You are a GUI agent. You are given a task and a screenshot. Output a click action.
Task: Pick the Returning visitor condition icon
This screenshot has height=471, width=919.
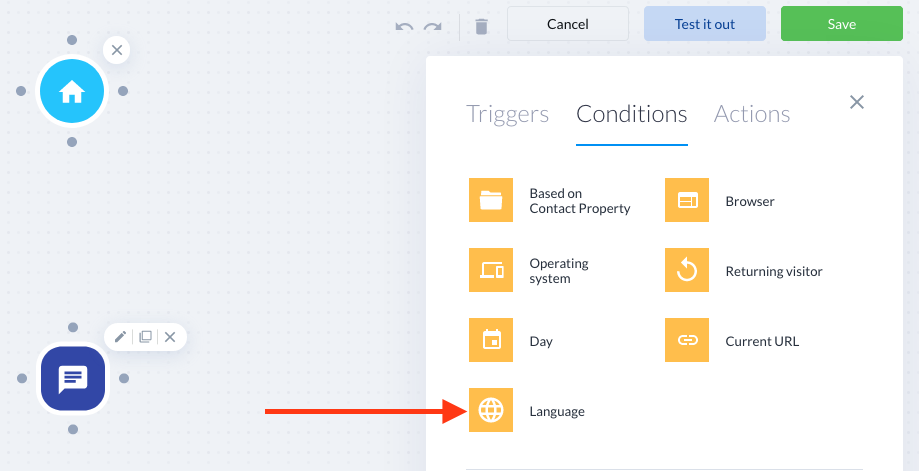pyautogui.click(x=687, y=270)
